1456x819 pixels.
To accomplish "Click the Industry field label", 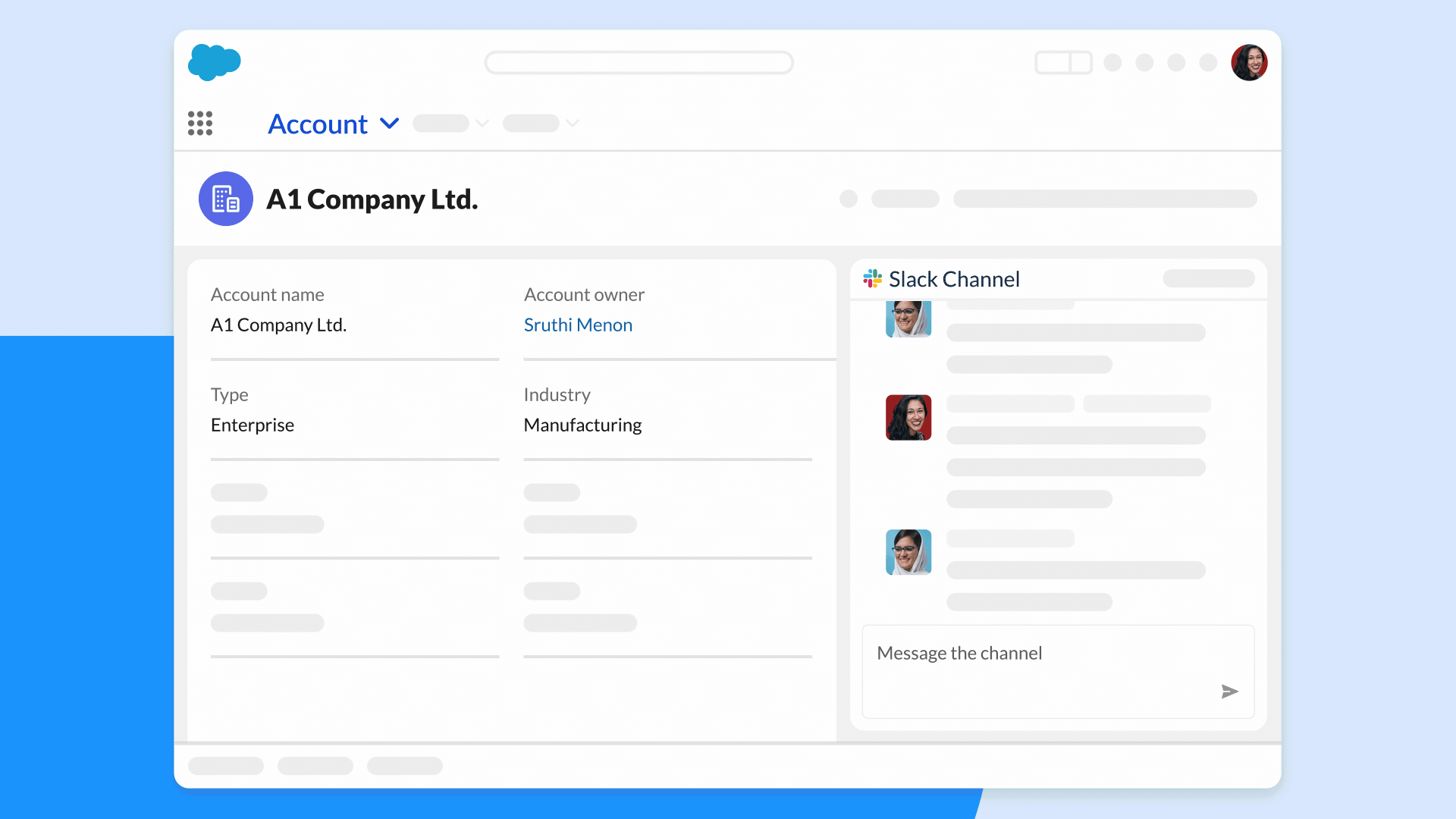I will pyautogui.click(x=557, y=394).
